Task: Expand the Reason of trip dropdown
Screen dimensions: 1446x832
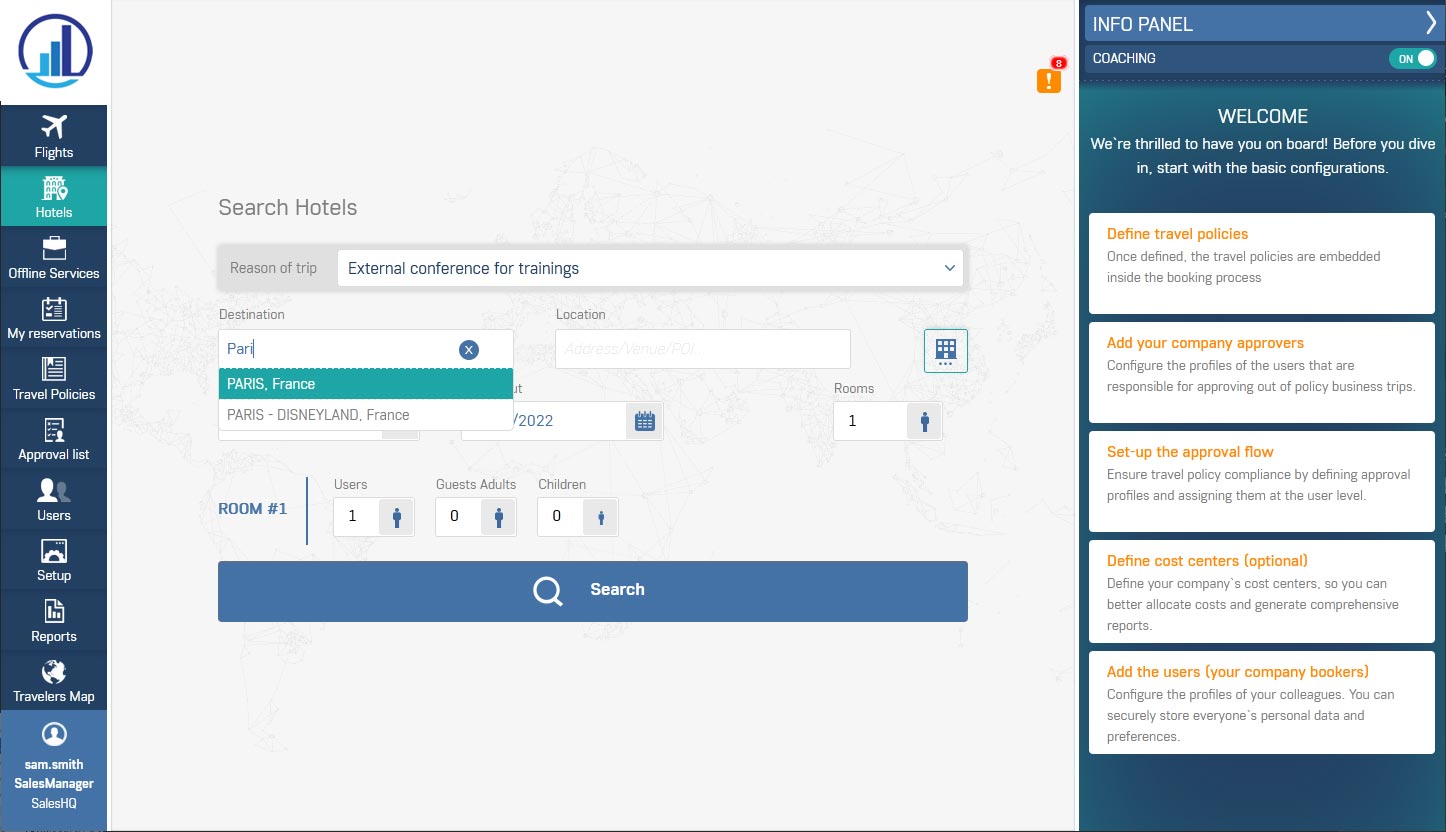Action: pyautogui.click(x=650, y=268)
